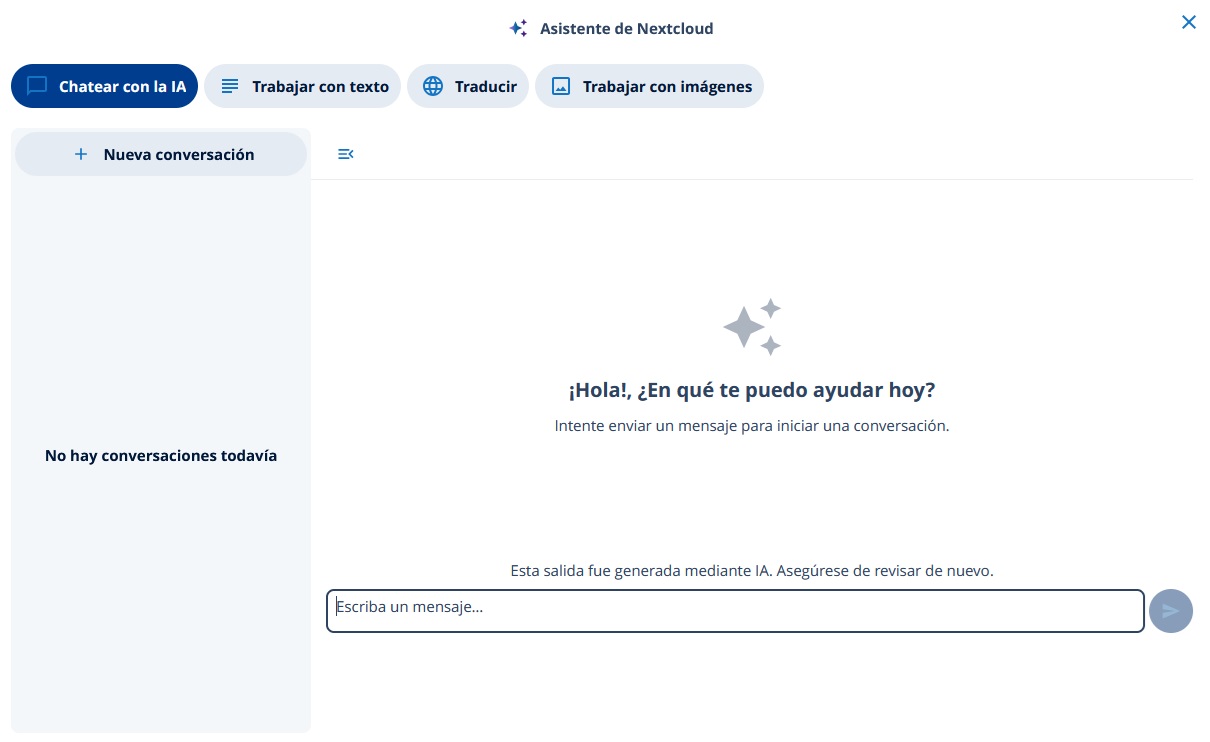1210x742 pixels.
Task: Go to the Trabajar con imágenes tab
Action: pyautogui.click(x=650, y=86)
